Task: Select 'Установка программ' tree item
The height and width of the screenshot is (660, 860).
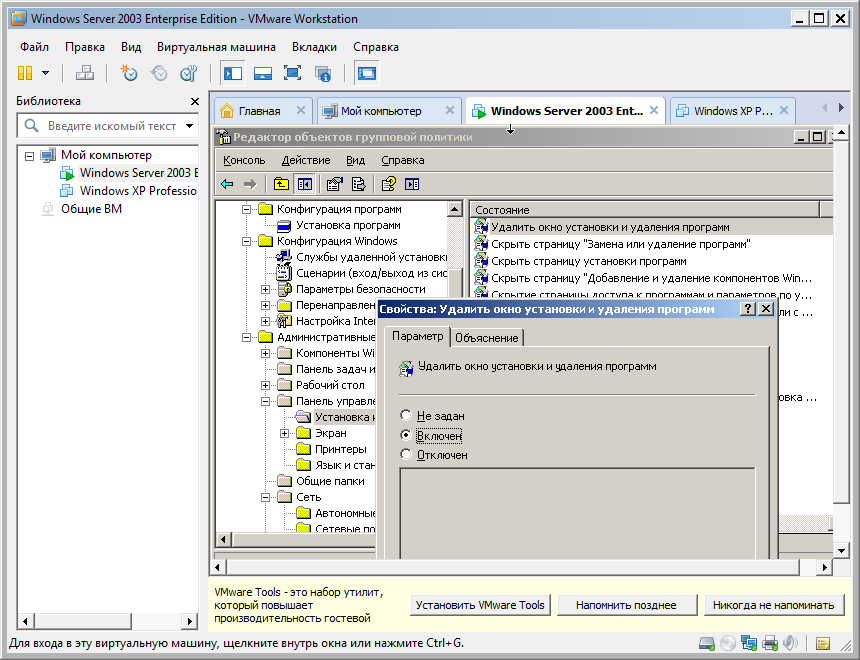Action: click(x=348, y=225)
